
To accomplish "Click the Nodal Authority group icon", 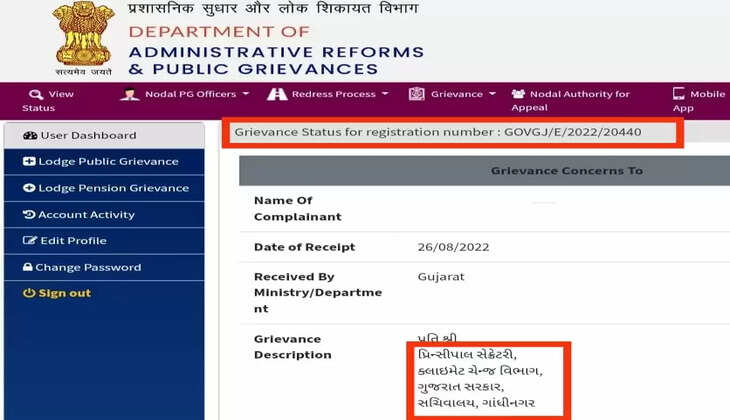I will click(x=518, y=94).
